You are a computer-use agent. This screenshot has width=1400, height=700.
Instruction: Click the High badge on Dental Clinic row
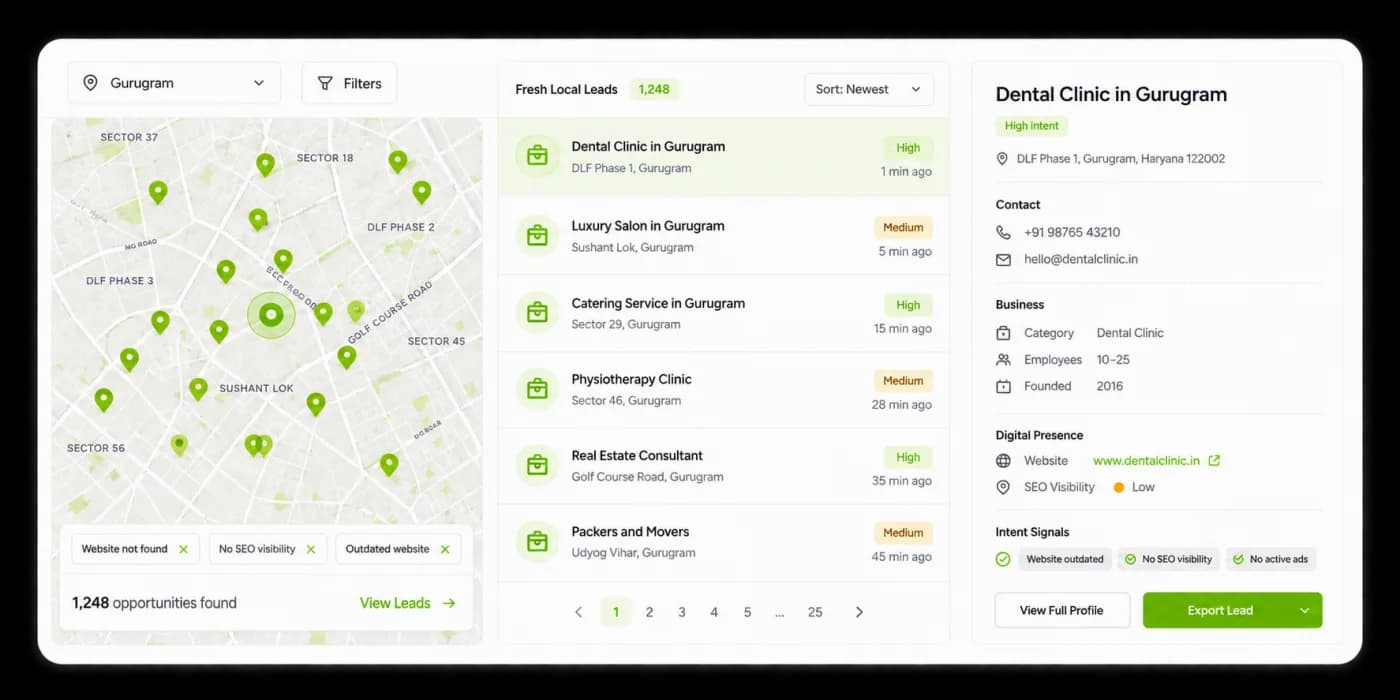pyautogui.click(x=908, y=148)
